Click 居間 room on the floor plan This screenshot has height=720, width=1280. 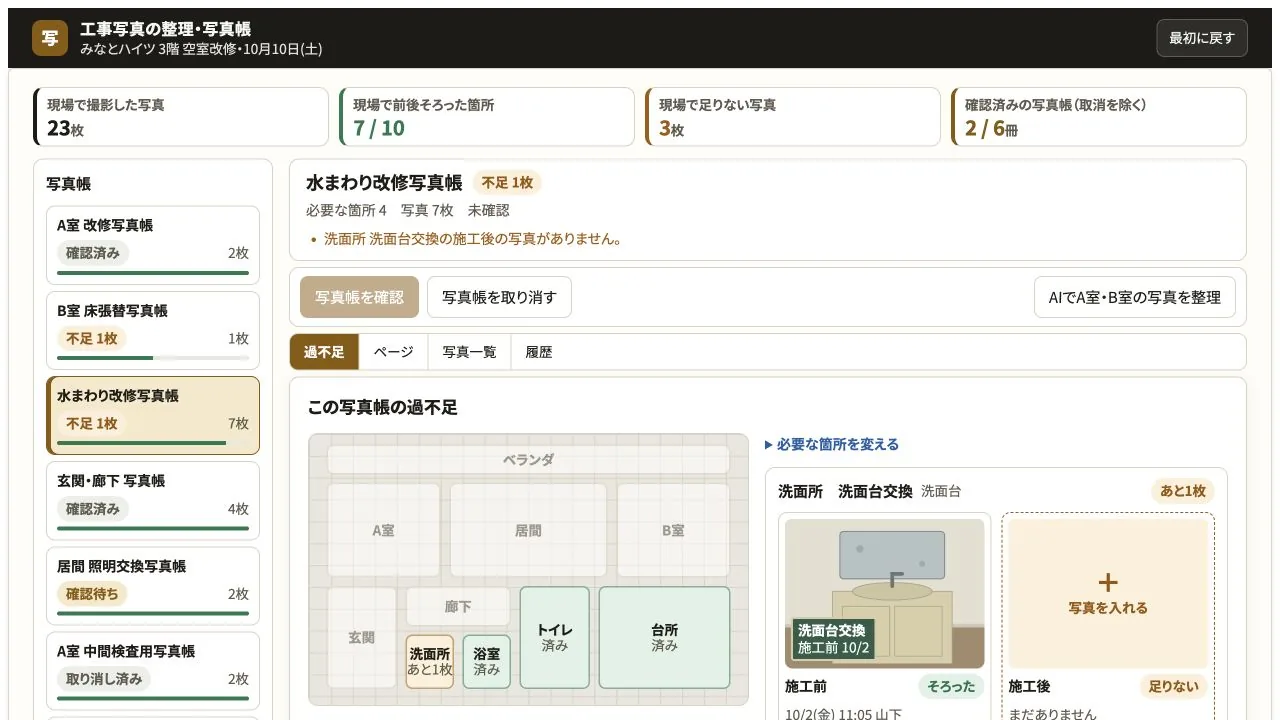528,530
